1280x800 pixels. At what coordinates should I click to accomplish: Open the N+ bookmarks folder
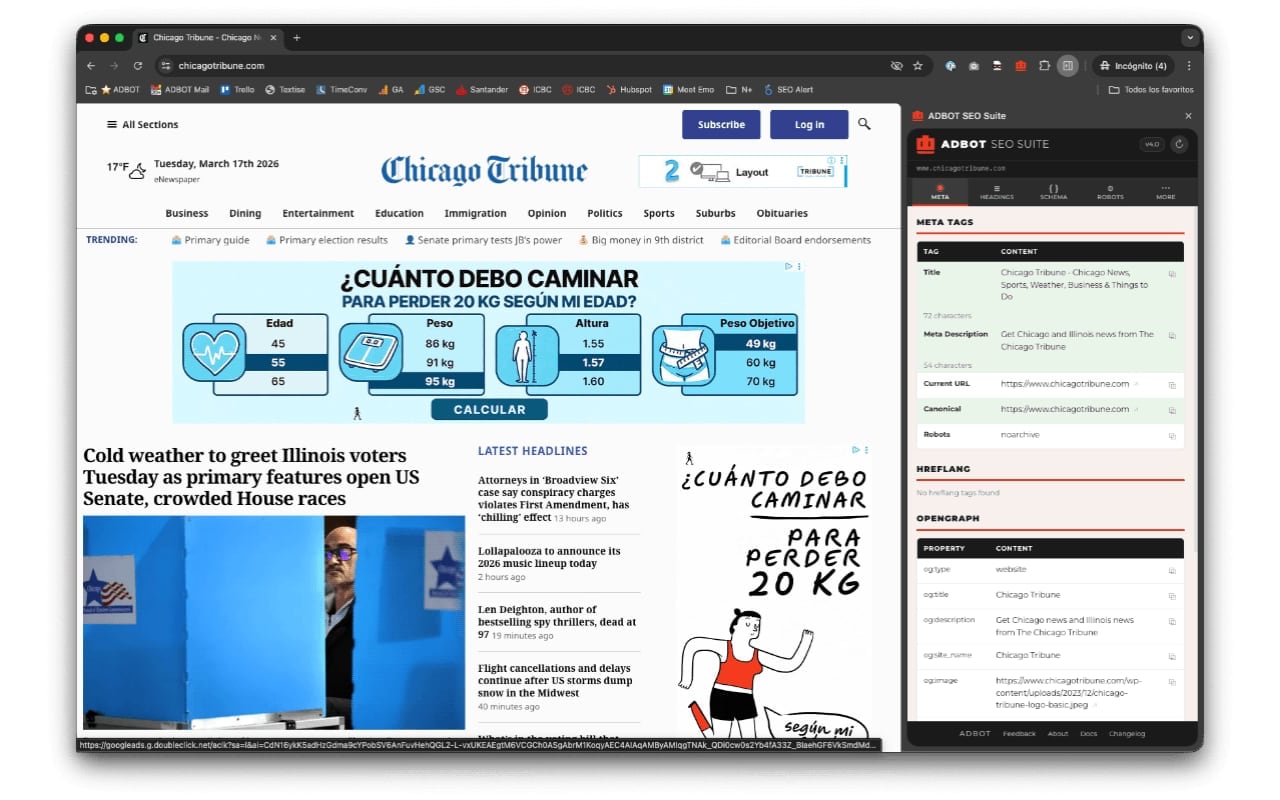[x=739, y=90]
